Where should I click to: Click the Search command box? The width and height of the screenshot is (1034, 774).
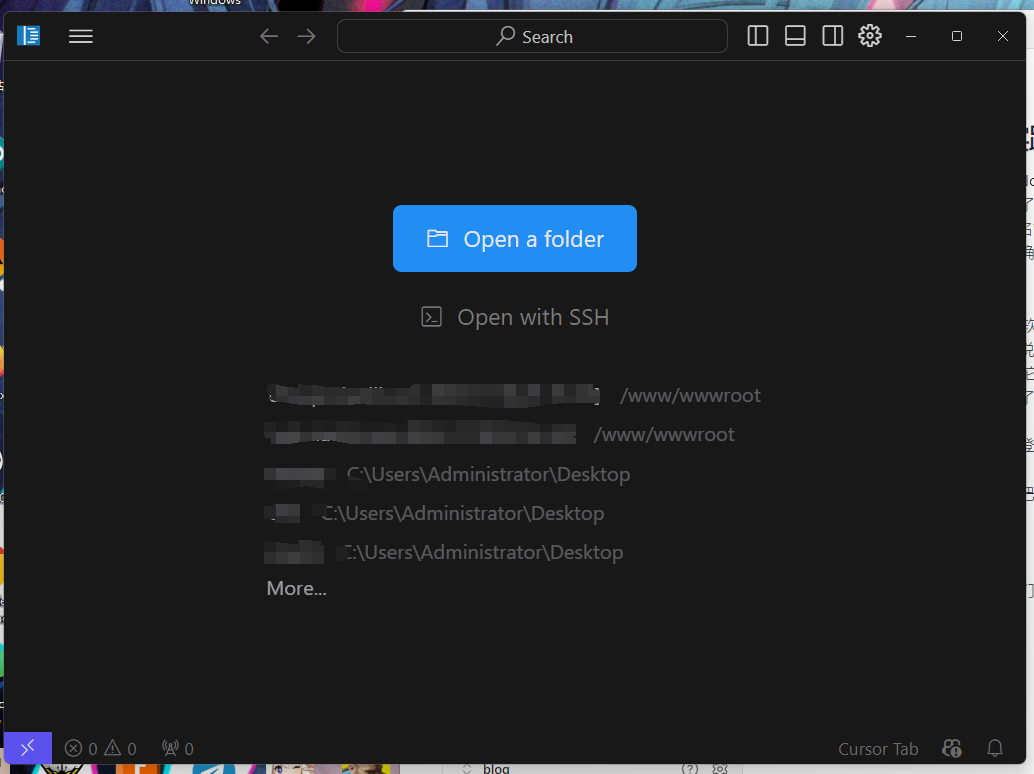[x=532, y=37]
